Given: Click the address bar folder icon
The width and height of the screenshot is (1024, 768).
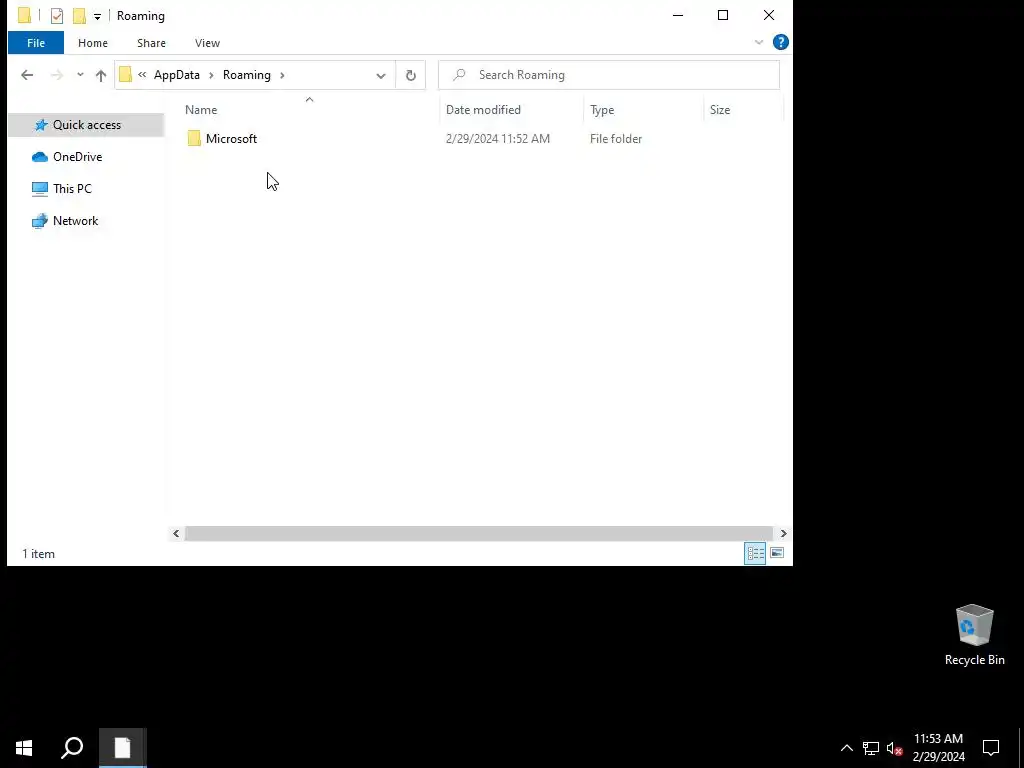Looking at the screenshot, I should click(125, 75).
